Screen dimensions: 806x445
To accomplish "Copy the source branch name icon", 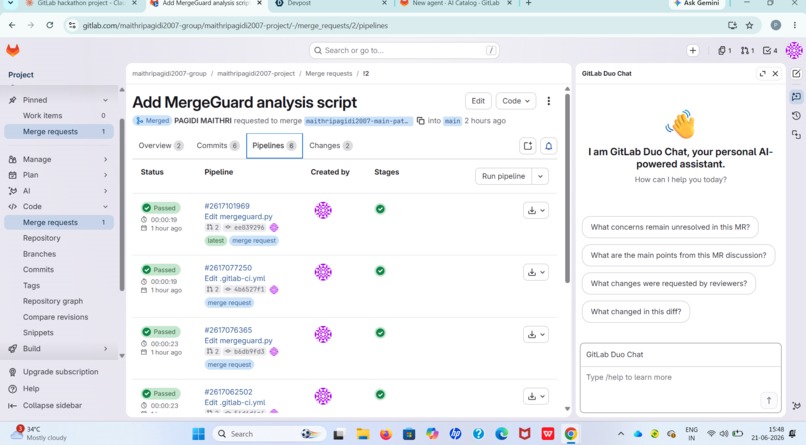I will tap(420, 121).
